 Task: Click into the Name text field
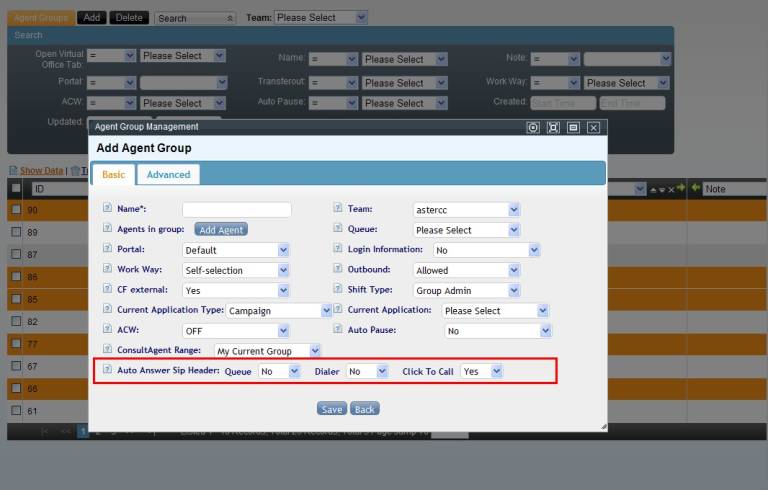coord(237,209)
